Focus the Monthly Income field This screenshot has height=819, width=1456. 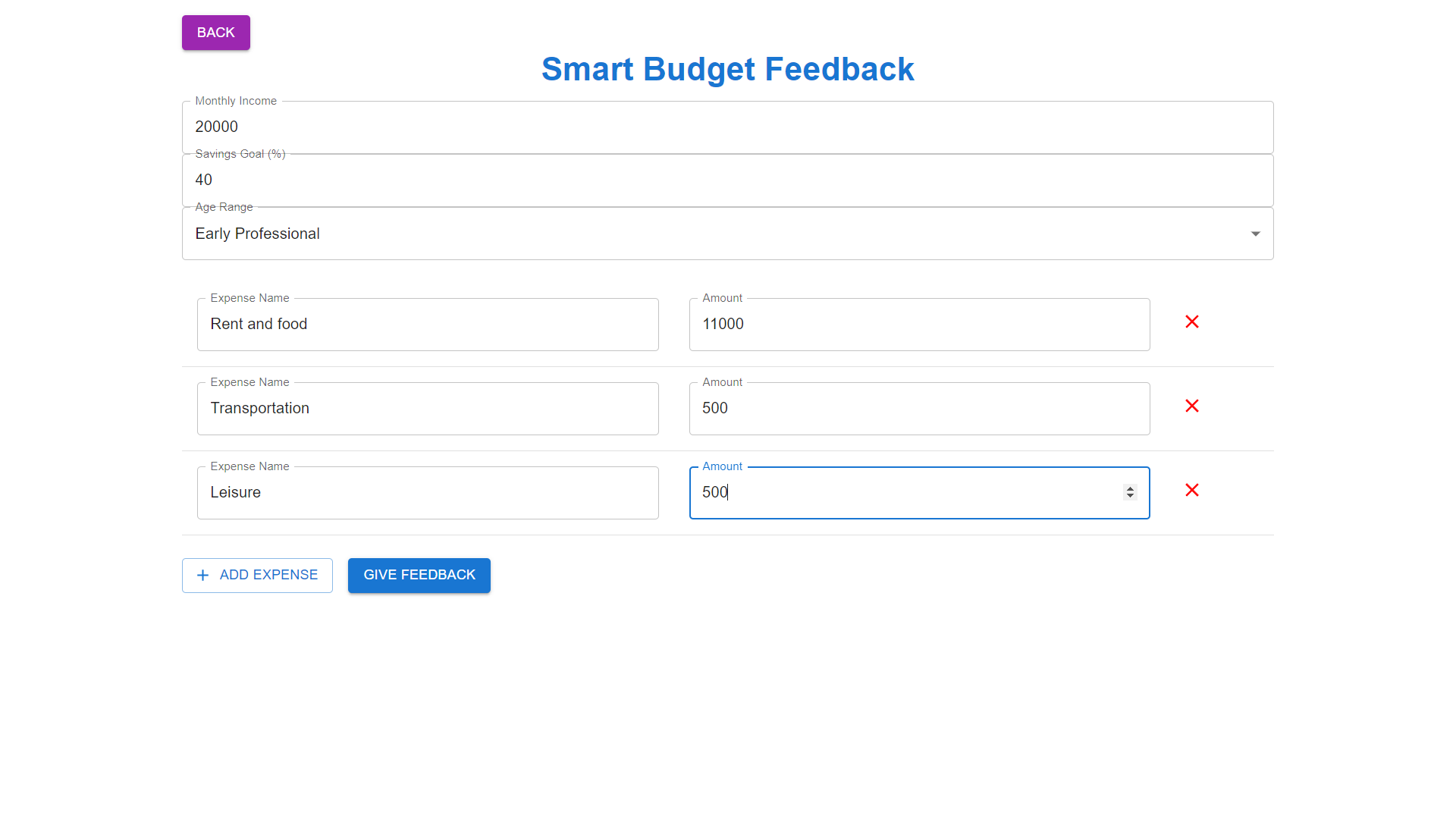726,127
